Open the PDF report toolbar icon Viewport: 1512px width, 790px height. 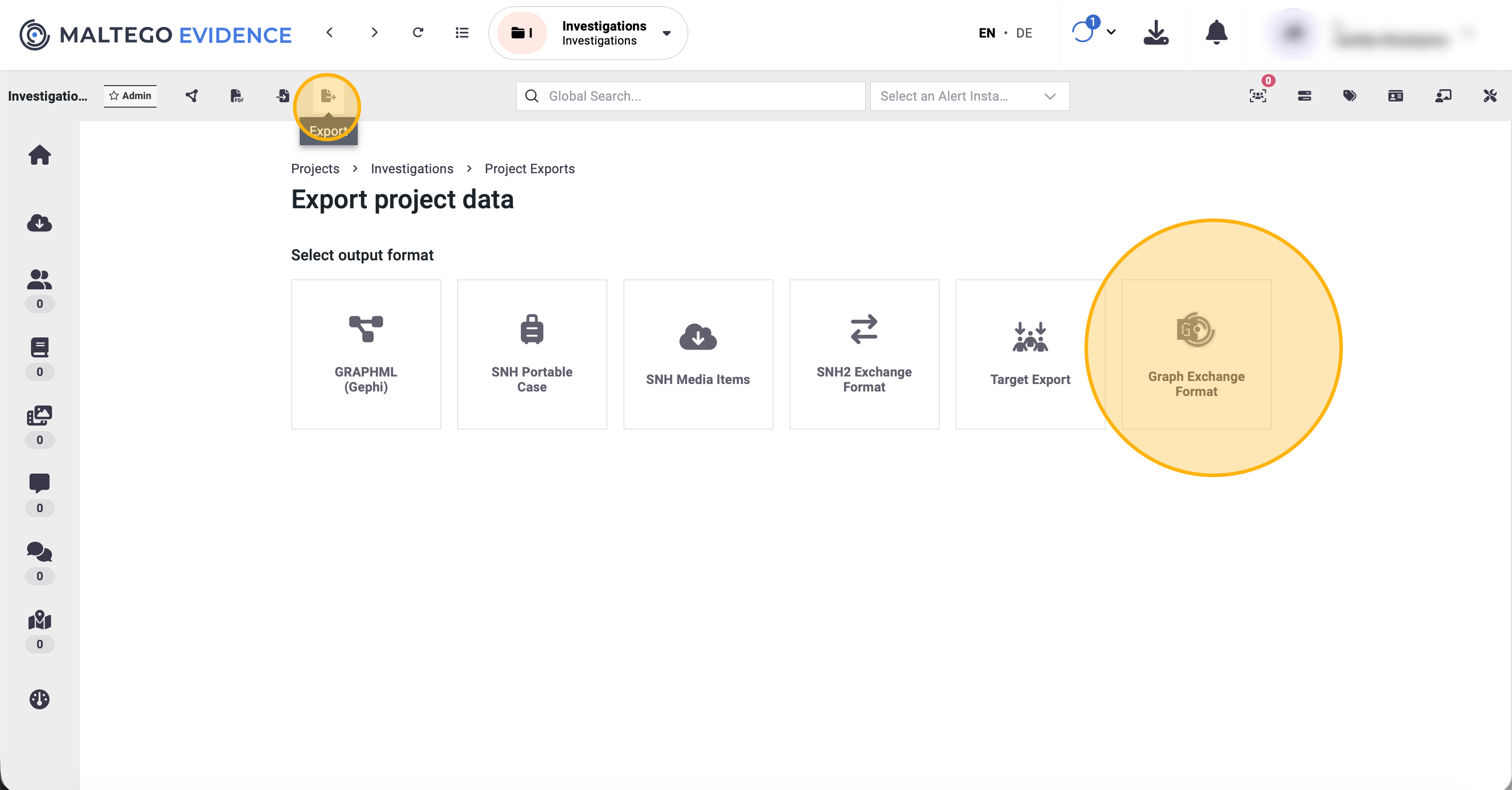pyautogui.click(x=237, y=96)
